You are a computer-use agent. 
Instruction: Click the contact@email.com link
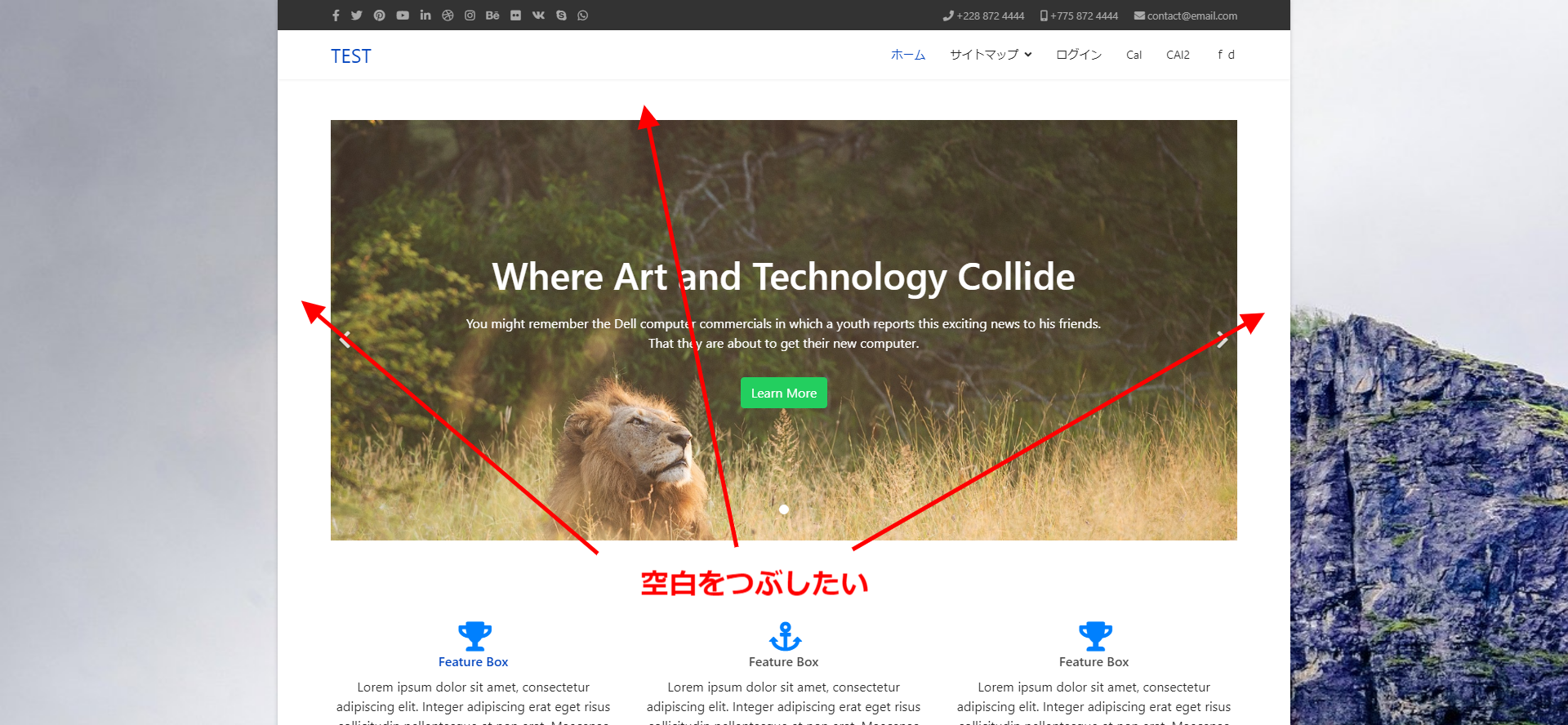[x=1186, y=16]
